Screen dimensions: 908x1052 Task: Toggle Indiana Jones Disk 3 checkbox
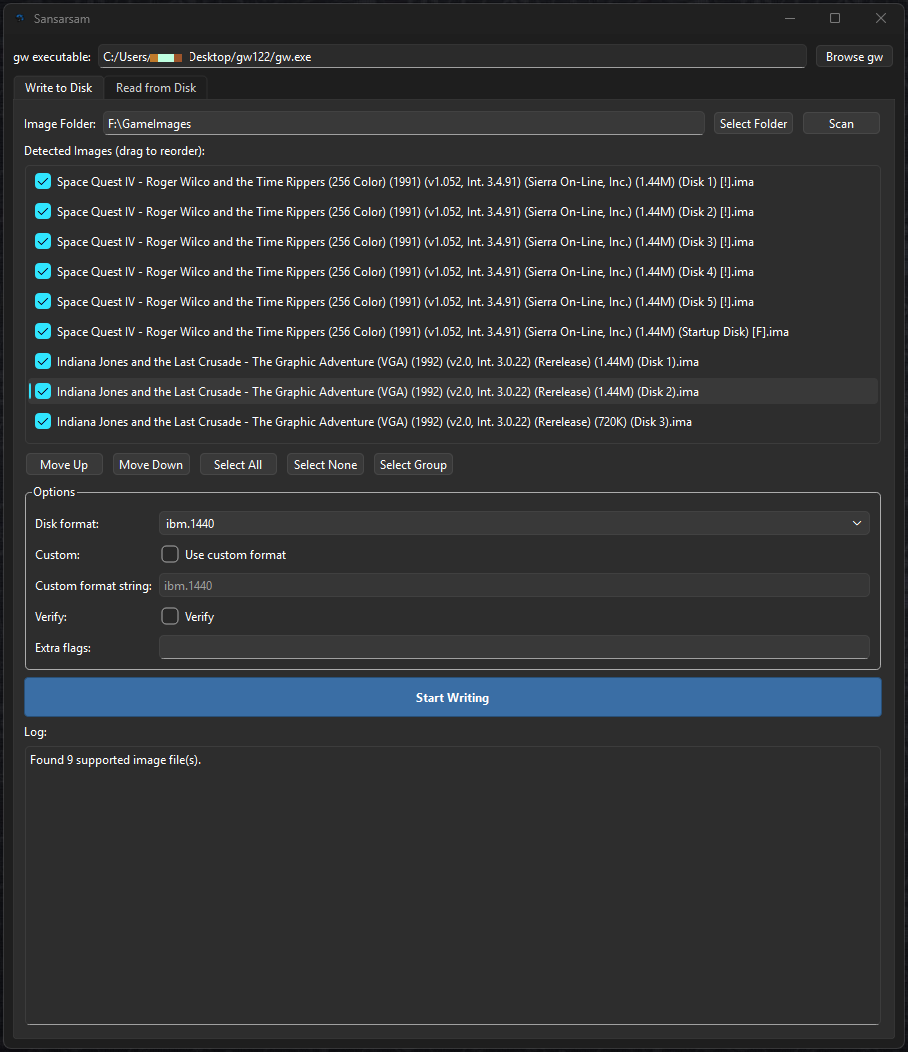pyautogui.click(x=43, y=421)
